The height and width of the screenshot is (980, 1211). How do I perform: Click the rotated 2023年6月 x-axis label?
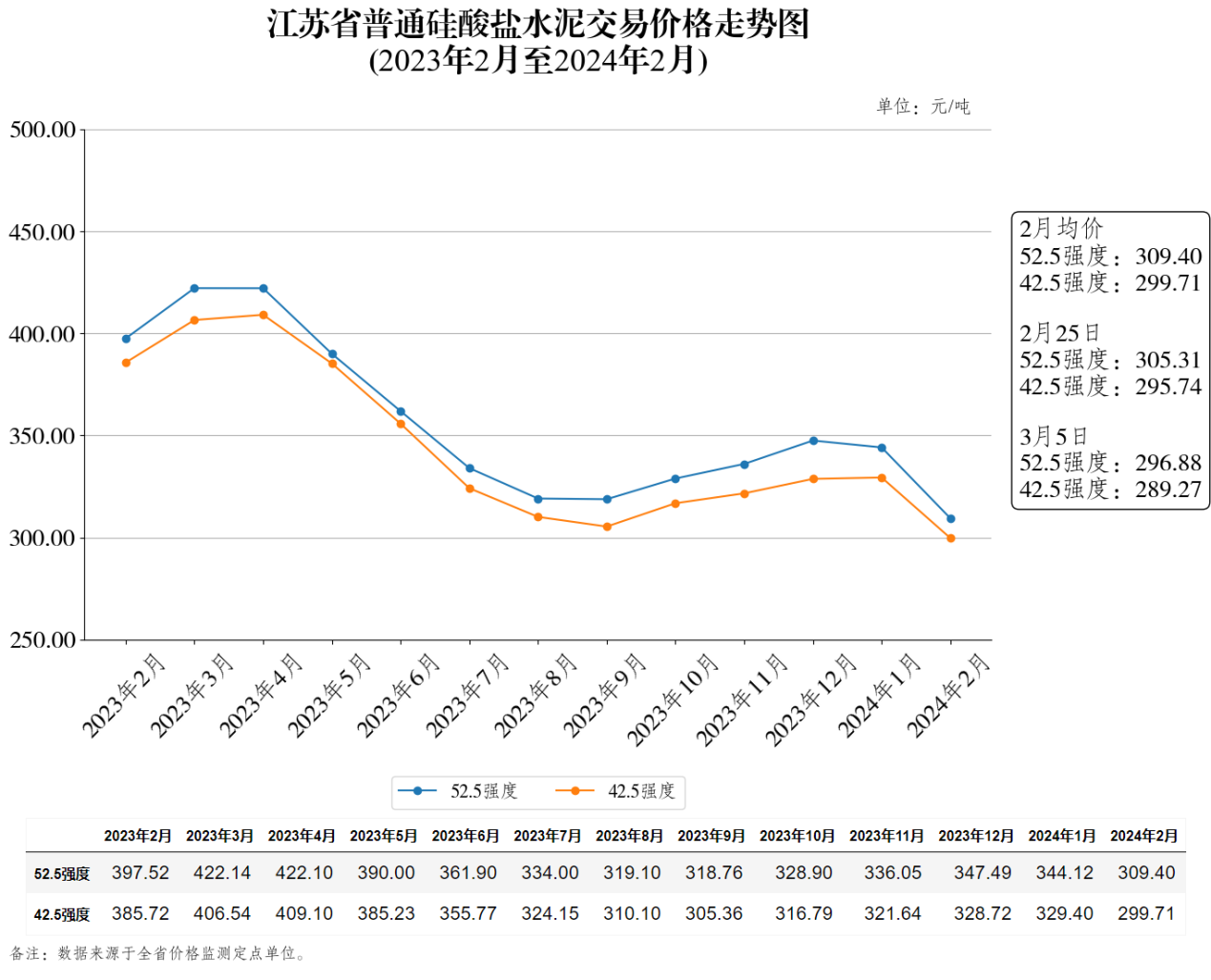tap(397, 697)
